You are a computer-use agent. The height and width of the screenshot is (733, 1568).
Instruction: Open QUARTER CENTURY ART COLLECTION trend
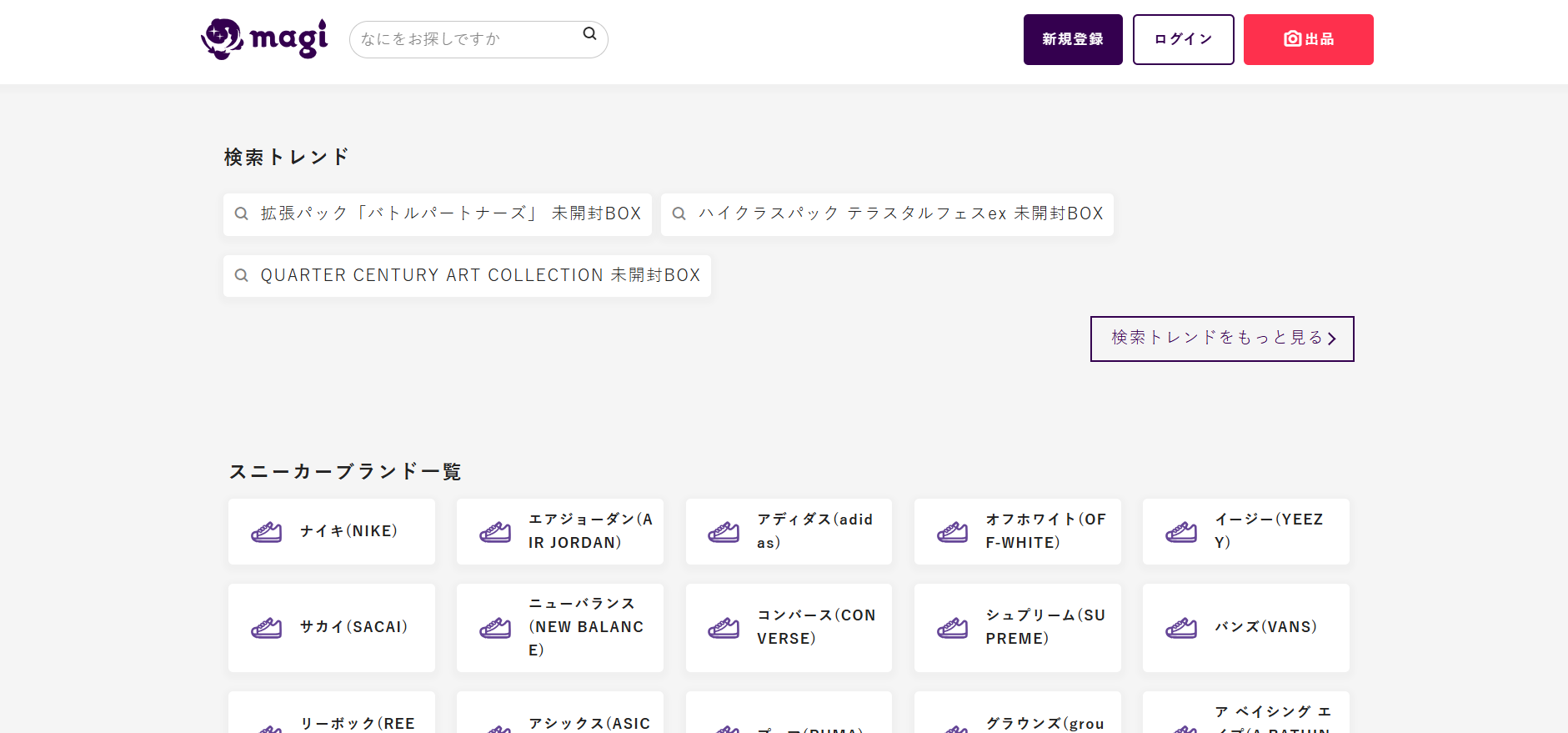pyautogui.click(x=467, y=276)
